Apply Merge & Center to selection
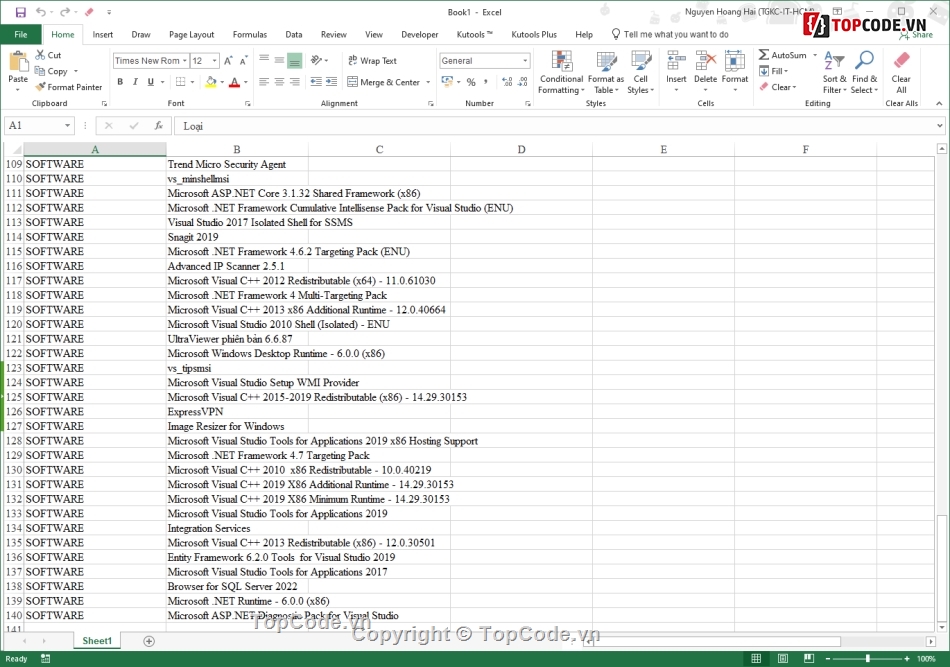 [x=385, y=82]
